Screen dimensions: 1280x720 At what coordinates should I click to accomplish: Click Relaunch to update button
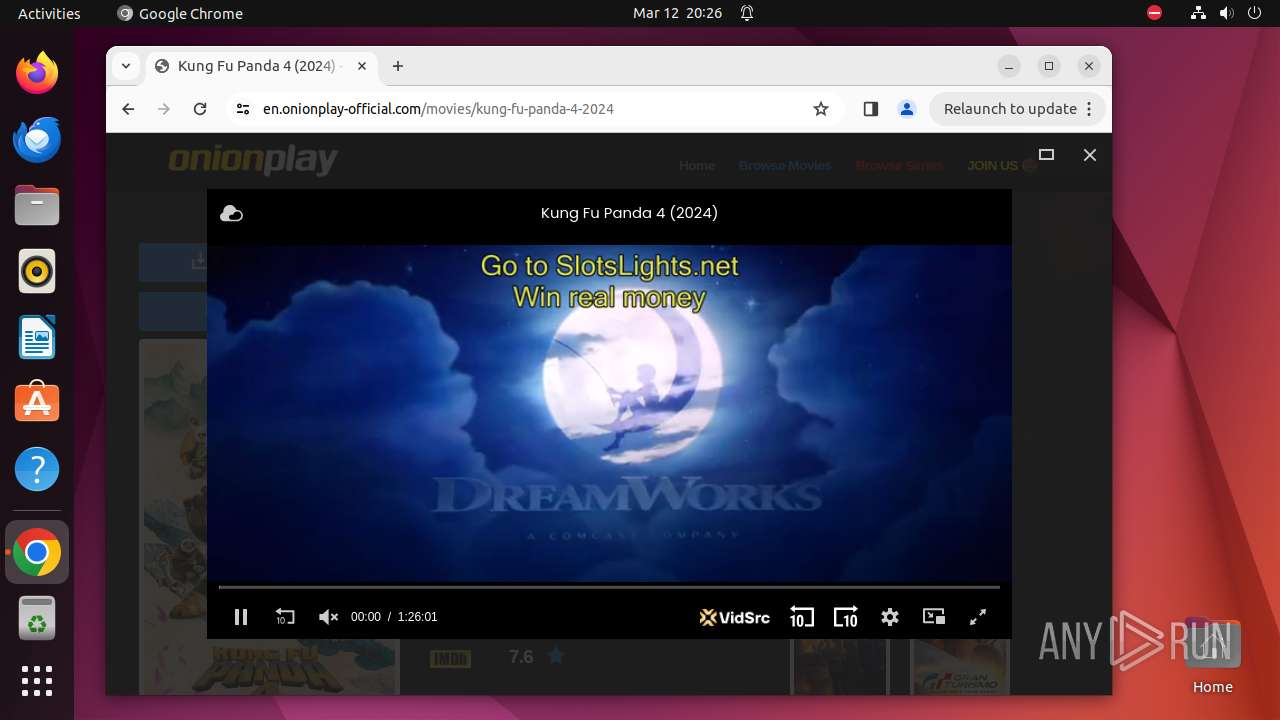(x=1010, y=109)
